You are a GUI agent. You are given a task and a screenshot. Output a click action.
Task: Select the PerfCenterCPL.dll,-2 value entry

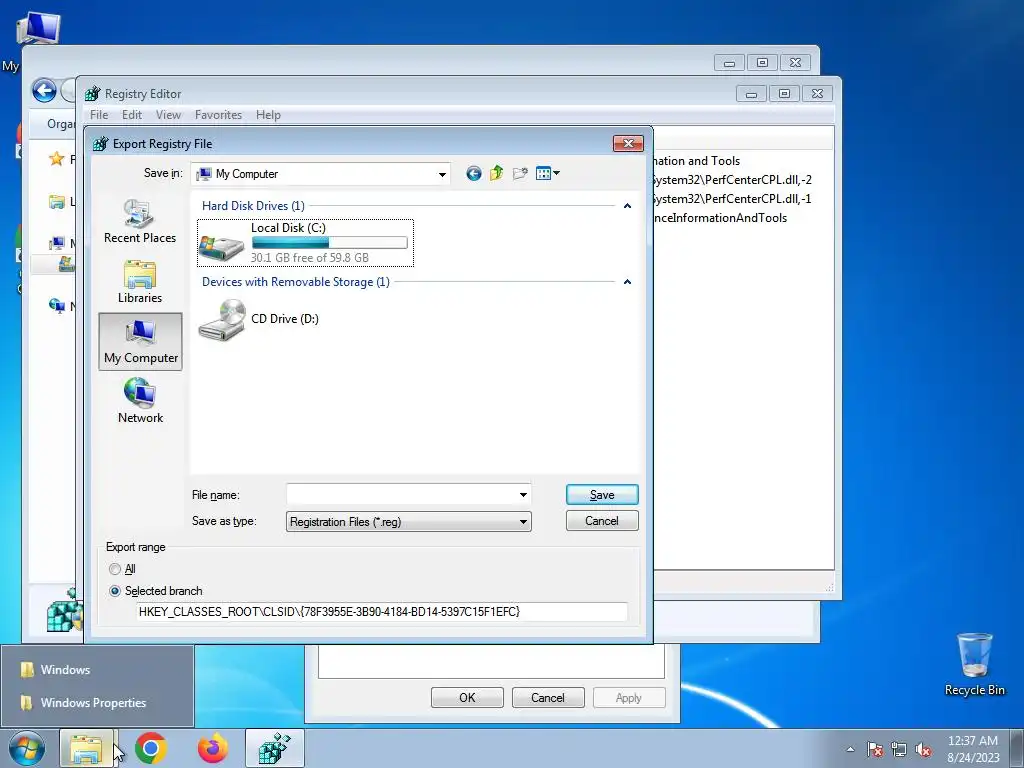click(732, 180)
